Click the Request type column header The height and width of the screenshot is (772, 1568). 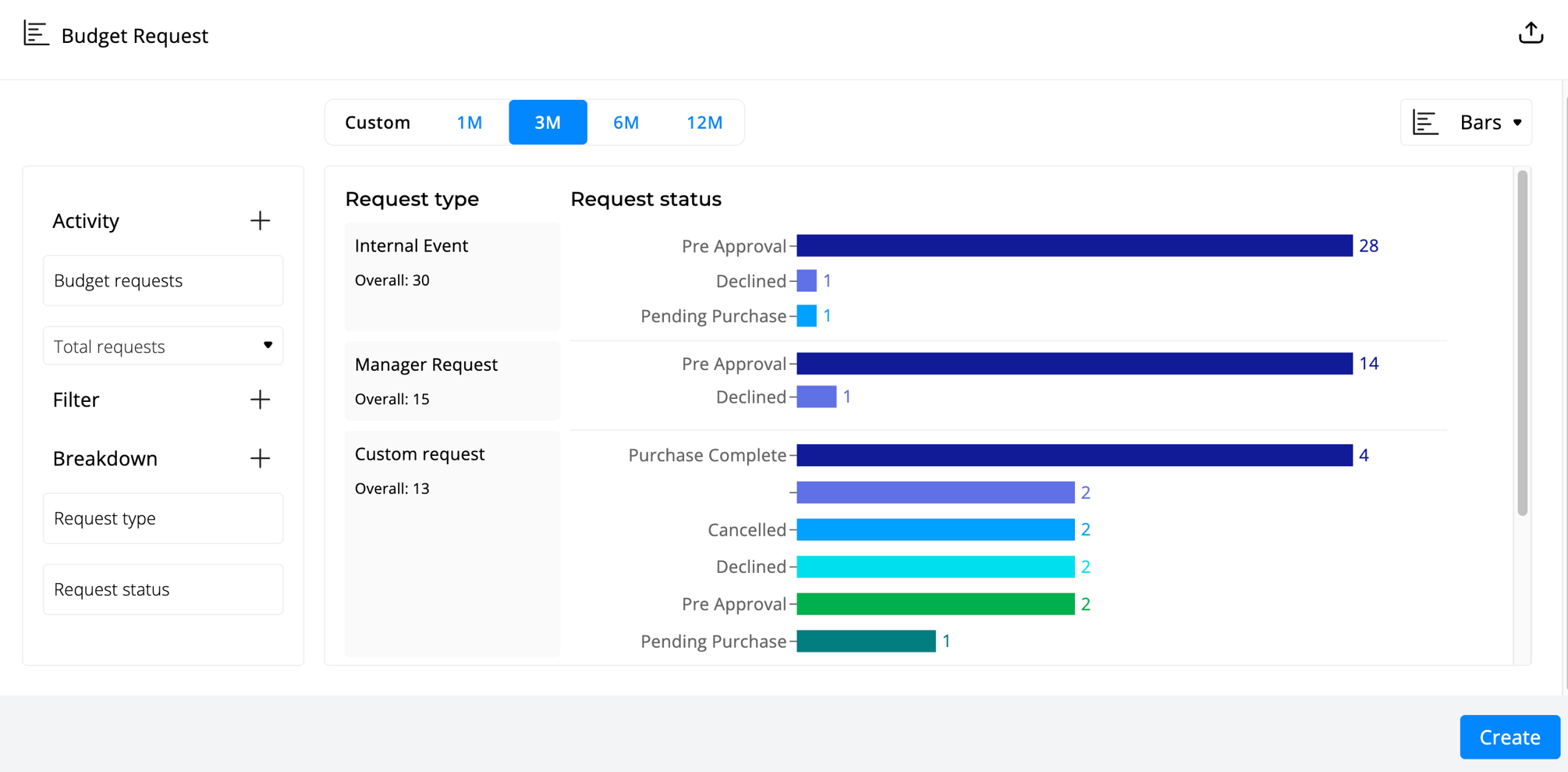tap(412, 199)
